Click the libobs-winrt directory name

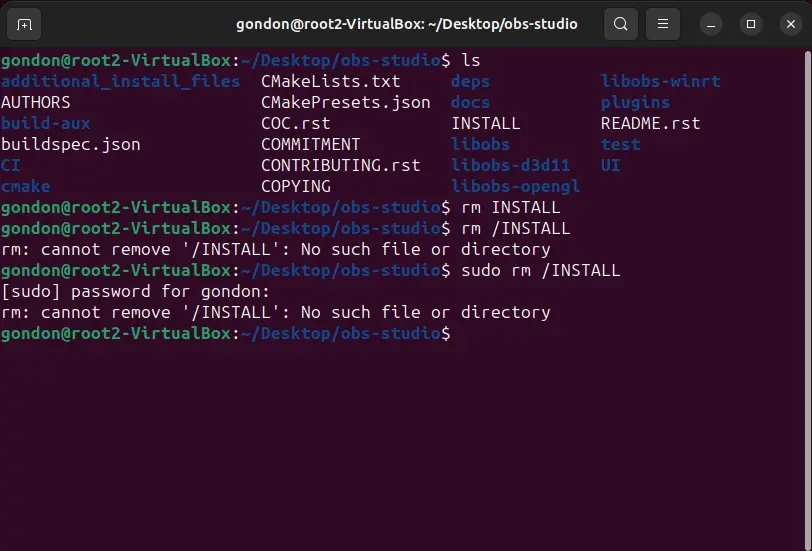click(661, 81)
